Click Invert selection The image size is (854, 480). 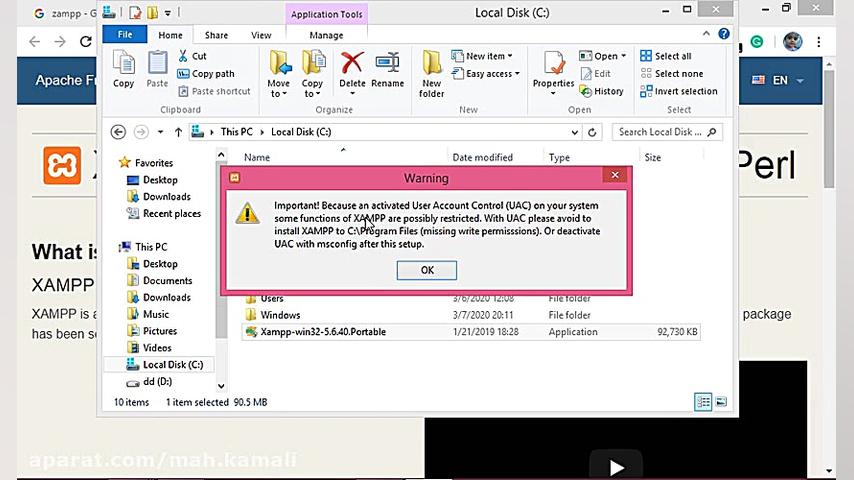tap(679, 91)
